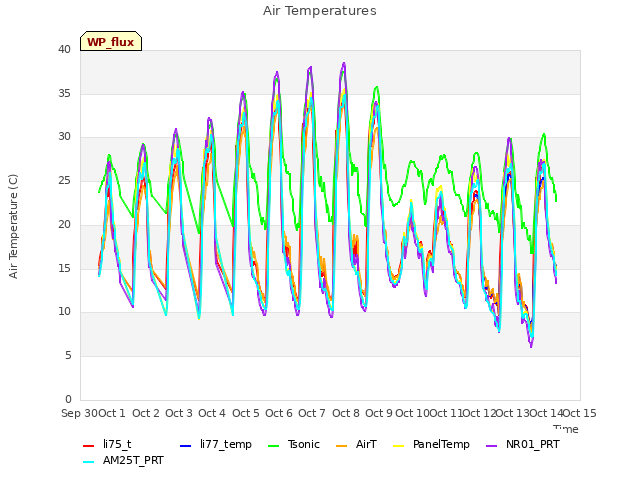640x480 pixels.
Task: Click the Oct 15 x-axis tick label
Action: 580,413
